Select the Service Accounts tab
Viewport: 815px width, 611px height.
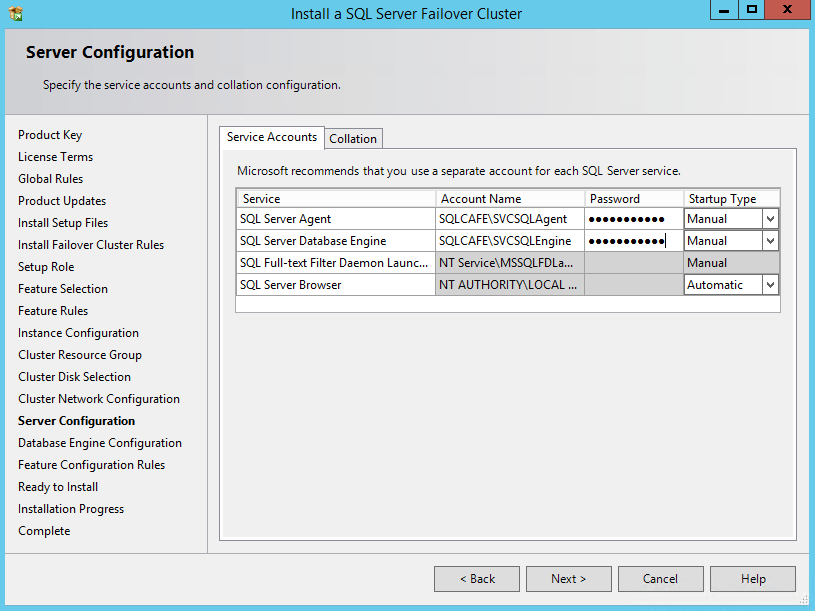tap(272, 137)
